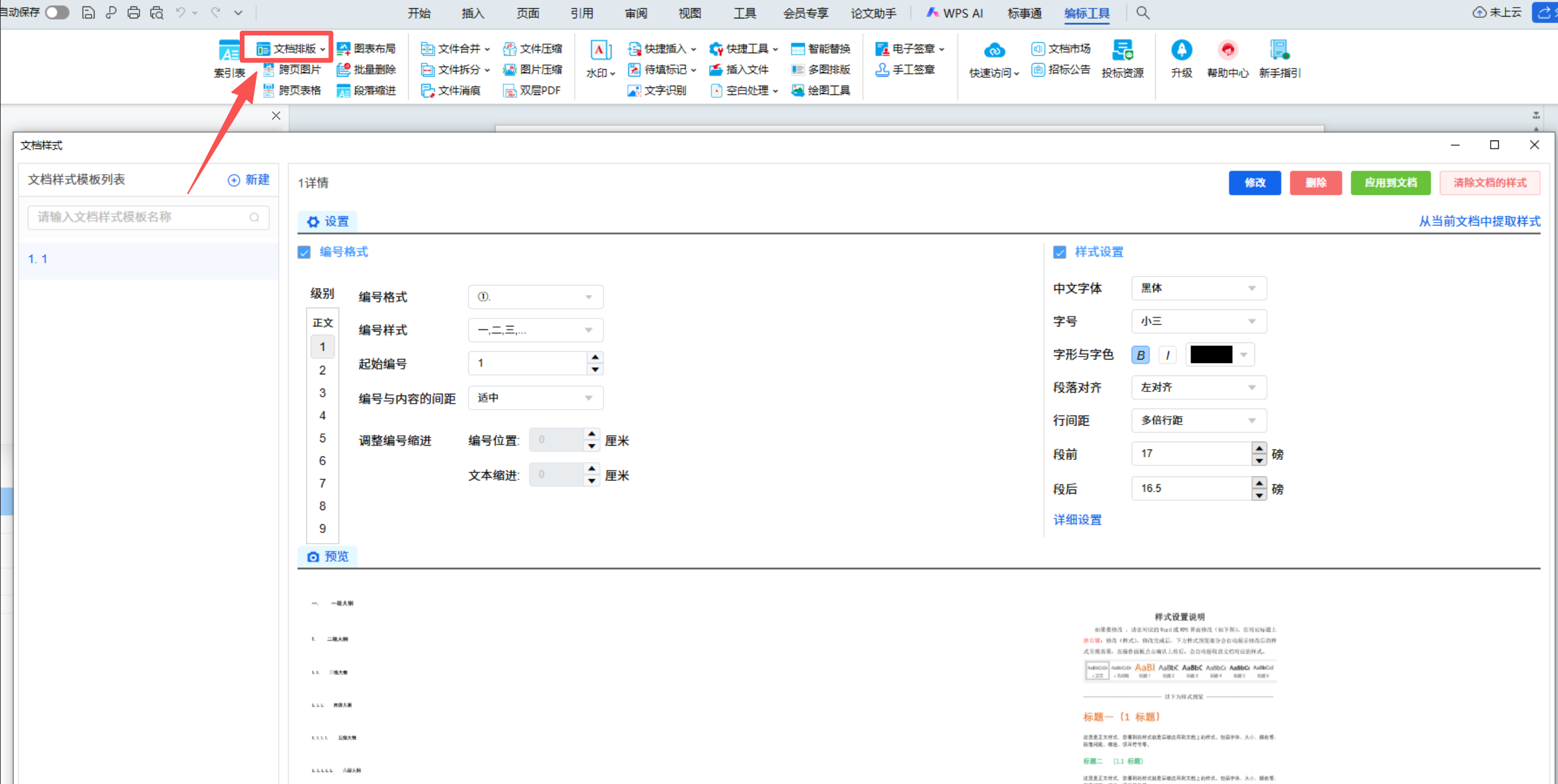Open the 索引表 index table tool
This screenshot has width=1558, height=784.
pyautogui.click(x=229, y=52)
